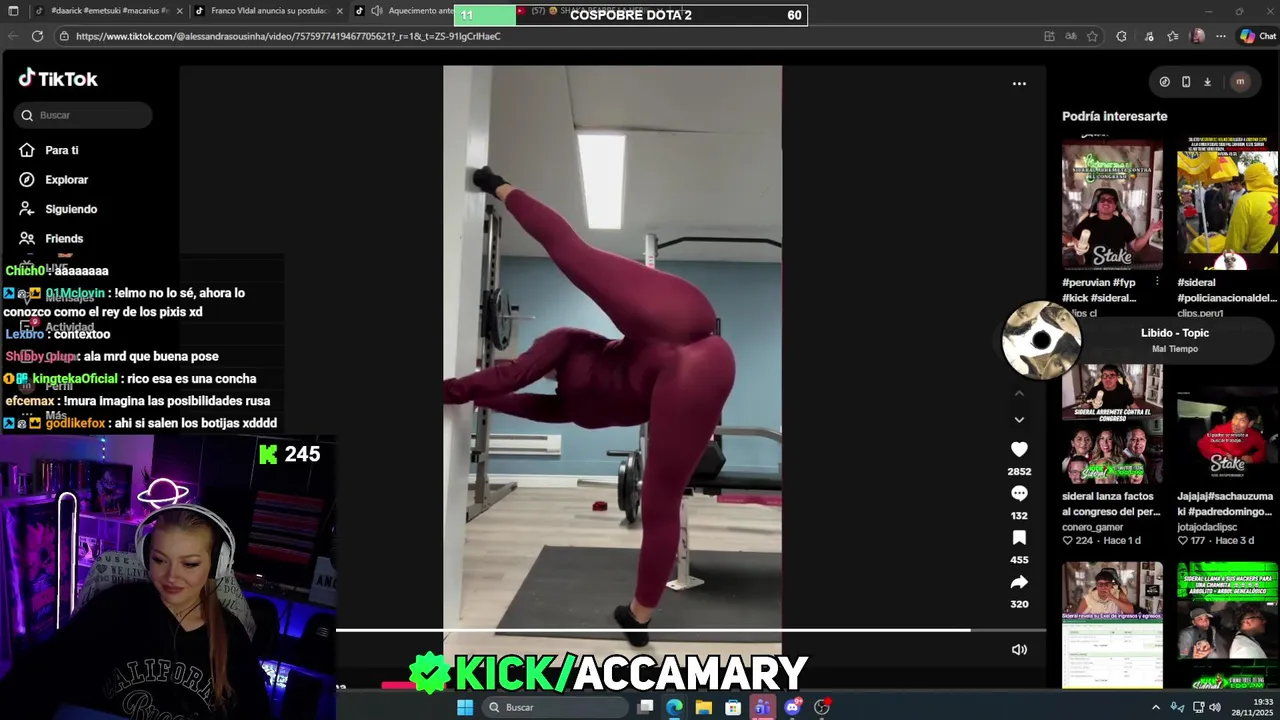Save the video with the bookmark icon
Viewport: 1280px width, 720px height.
(x=1019, y=538)
